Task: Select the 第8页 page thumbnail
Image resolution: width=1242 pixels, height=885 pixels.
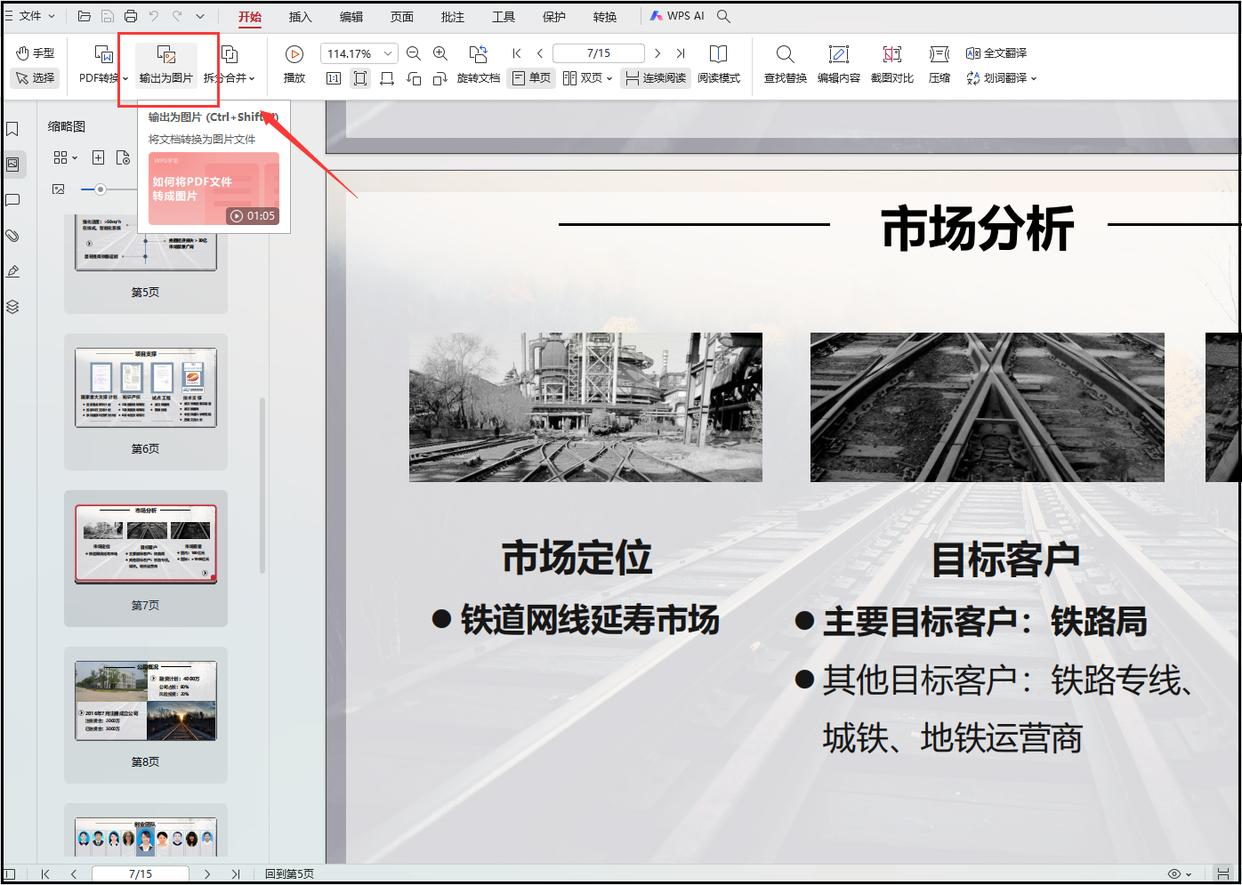Action: [x=146, y=701]
